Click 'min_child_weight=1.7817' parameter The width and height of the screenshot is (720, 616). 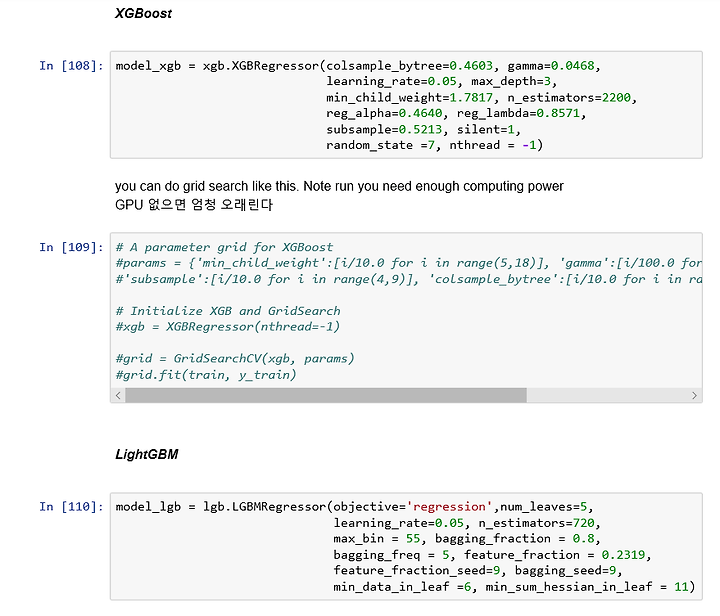coord(410,97)
